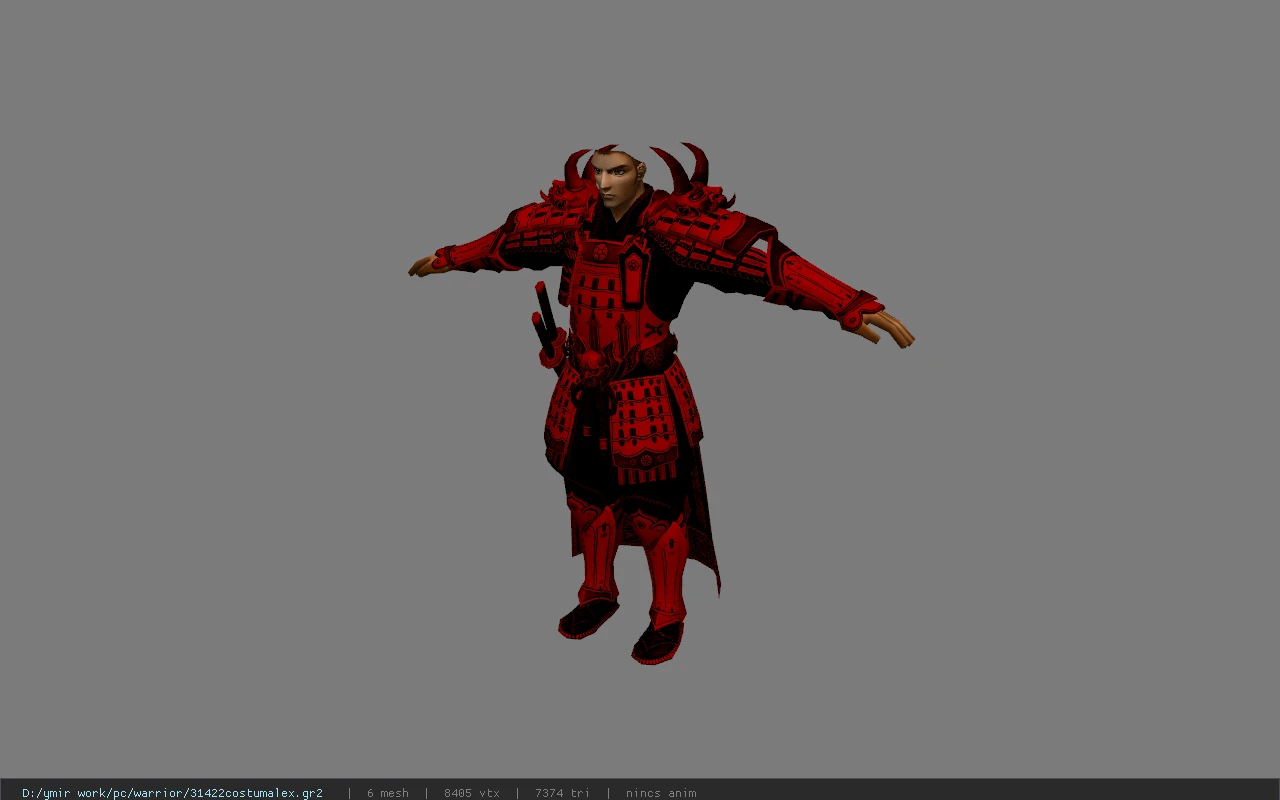Click the file path 31422costumalex.gr2 in status bar
The height and width of the screenshot is (800, 1280).
pos(172,793)
